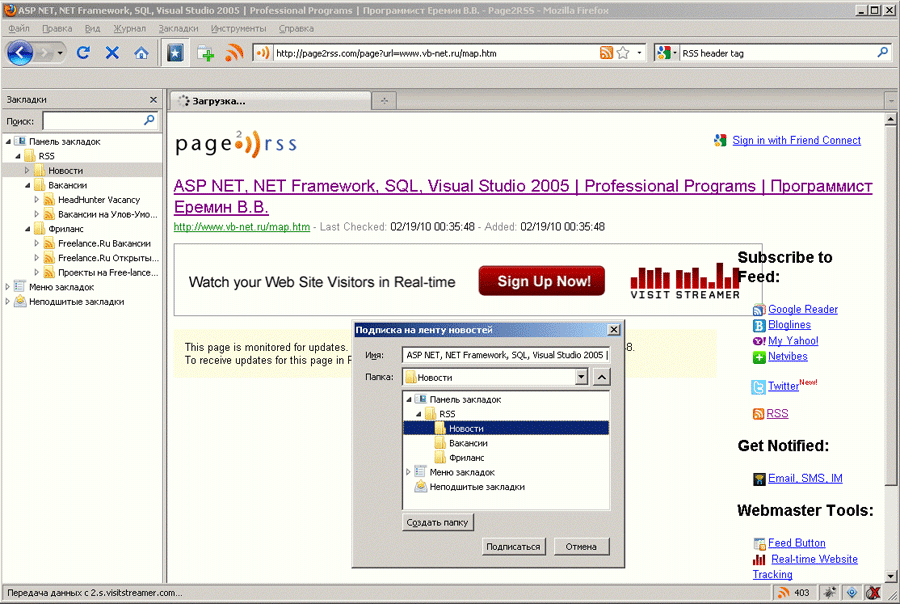Go back with the blue back arrow
Image resolution: width=900 pixels, height=604 pixels.
pyautogui.click(x=20, y=53)
